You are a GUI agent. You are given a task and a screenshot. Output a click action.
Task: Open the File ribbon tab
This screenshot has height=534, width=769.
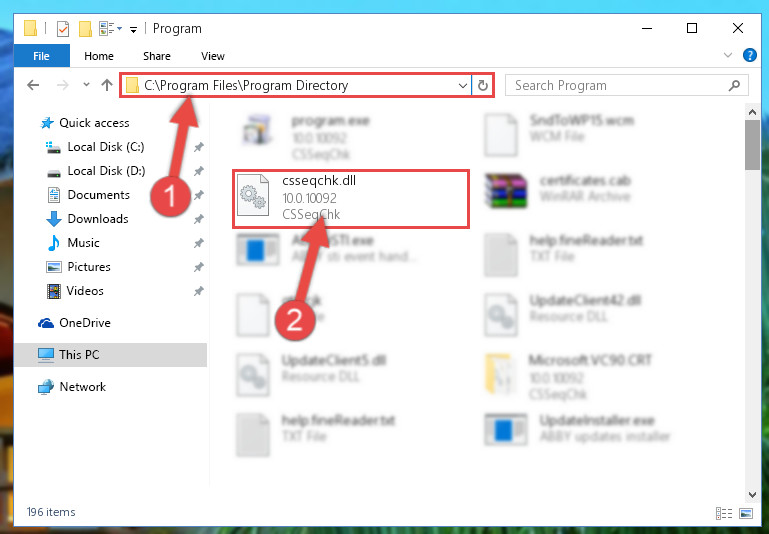42,56
